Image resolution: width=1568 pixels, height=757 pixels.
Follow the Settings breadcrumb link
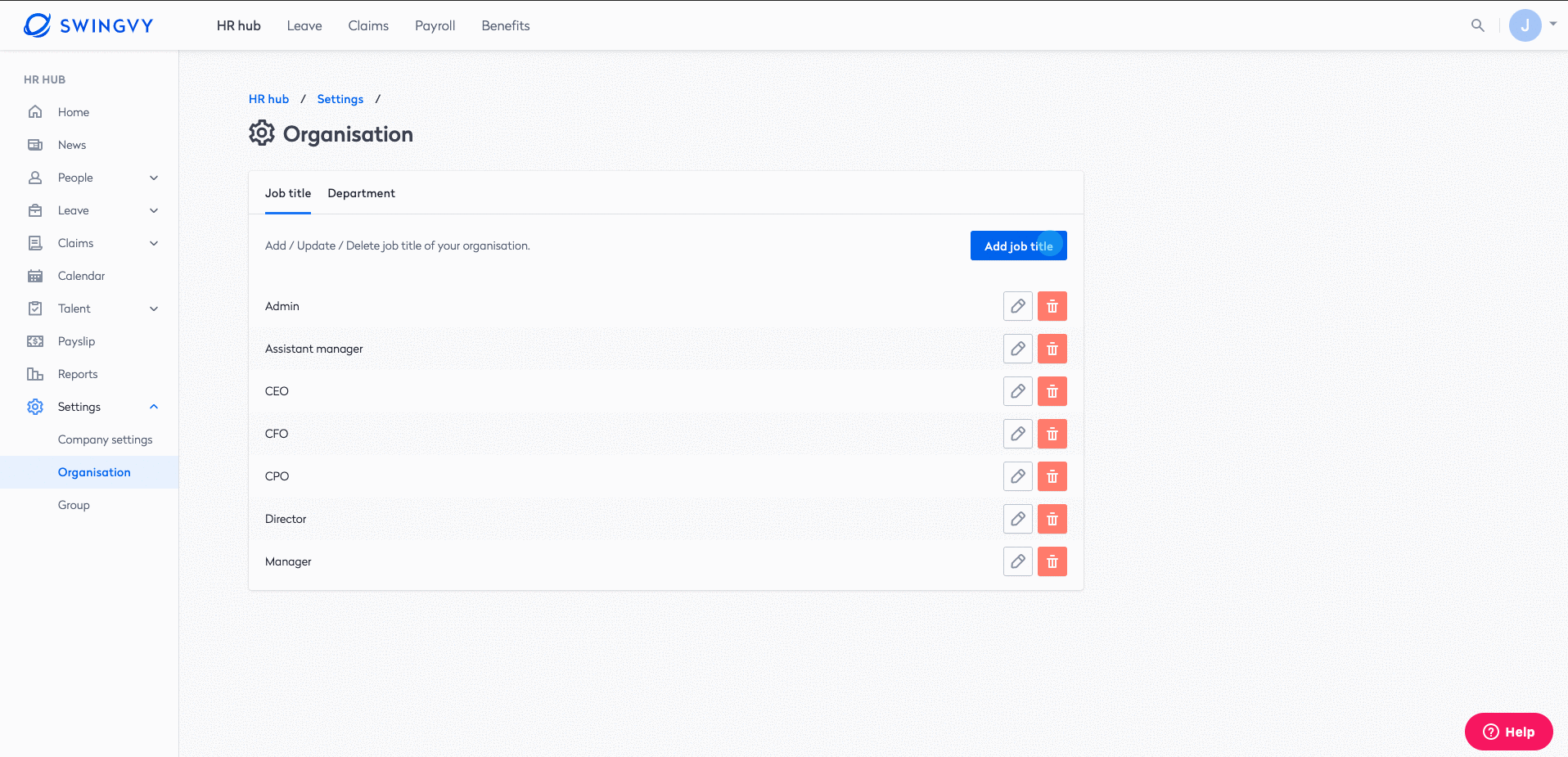tap(340, 99)
